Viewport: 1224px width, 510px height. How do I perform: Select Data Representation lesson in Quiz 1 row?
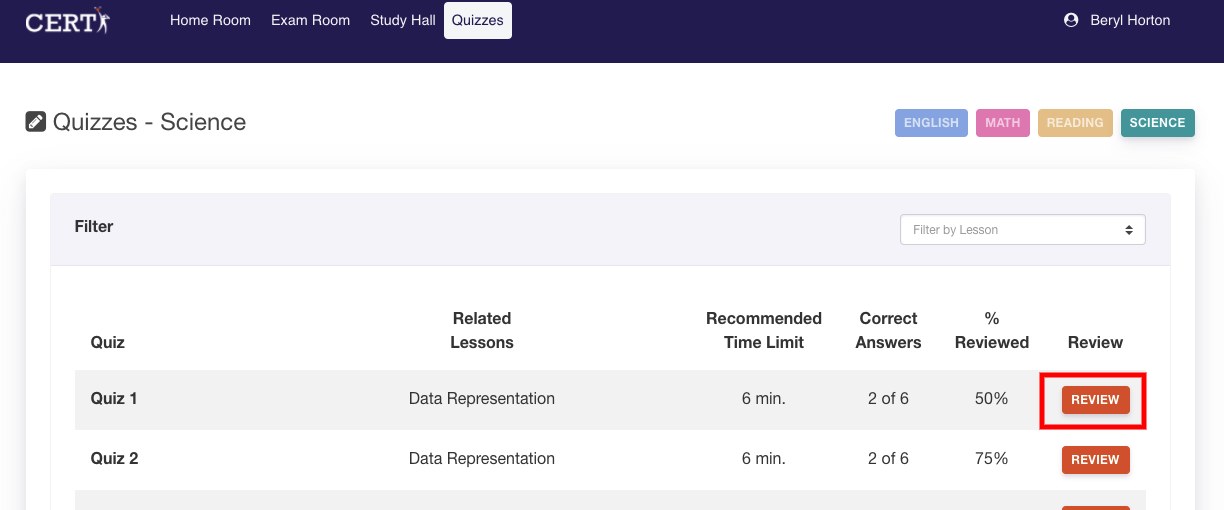pos(481,399)
